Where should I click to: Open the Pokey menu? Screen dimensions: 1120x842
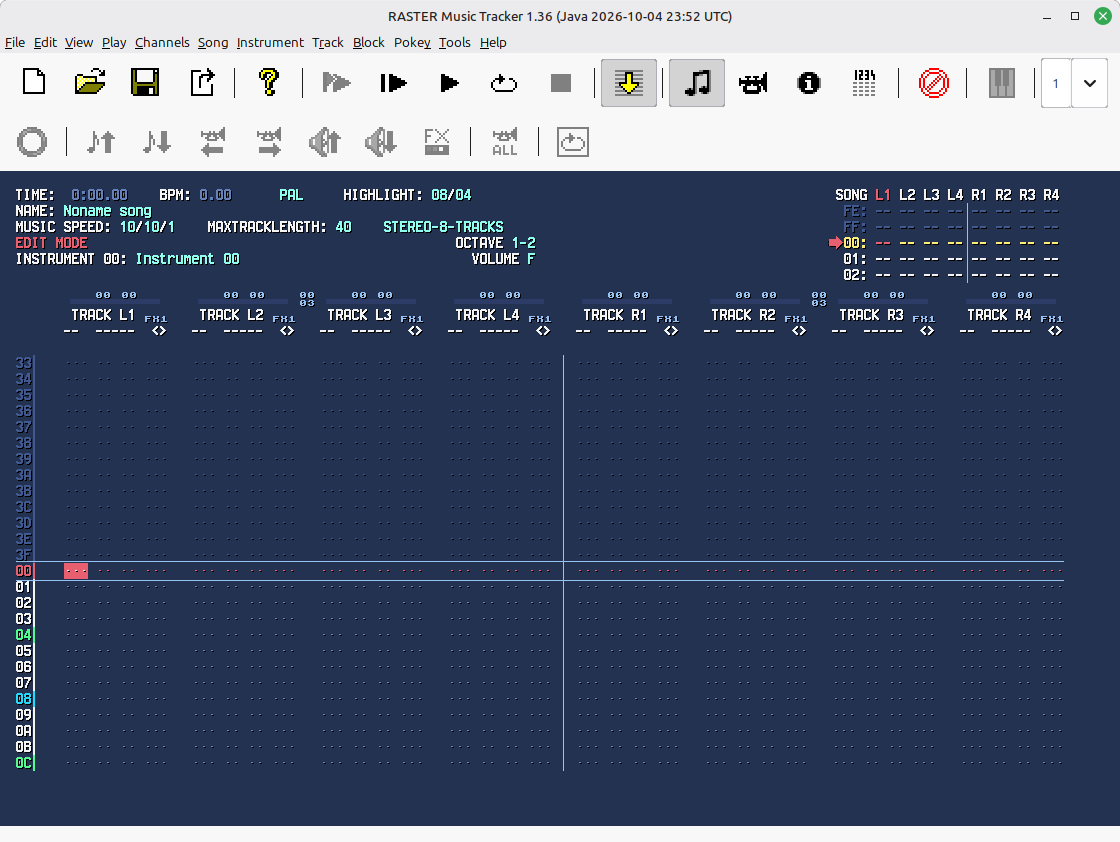(412, 42)
